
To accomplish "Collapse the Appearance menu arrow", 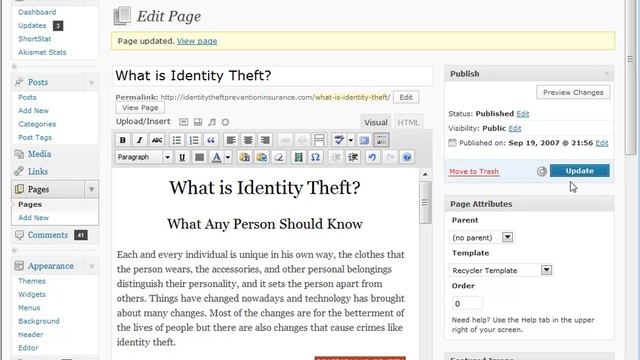I will click(x=91, y=266).
